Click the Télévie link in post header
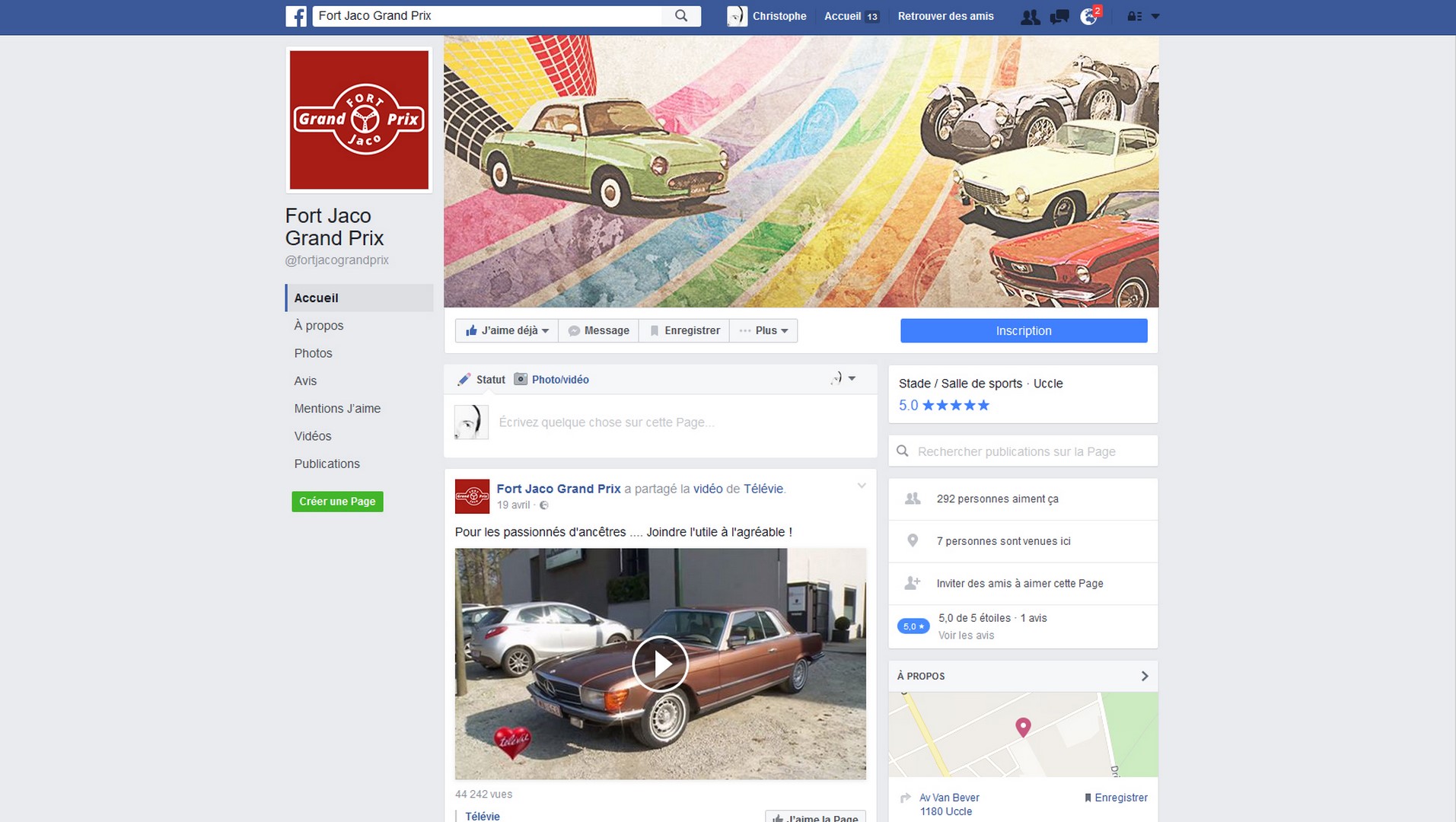The width and height of the screenshot is (1456, 822). point(763,489)
